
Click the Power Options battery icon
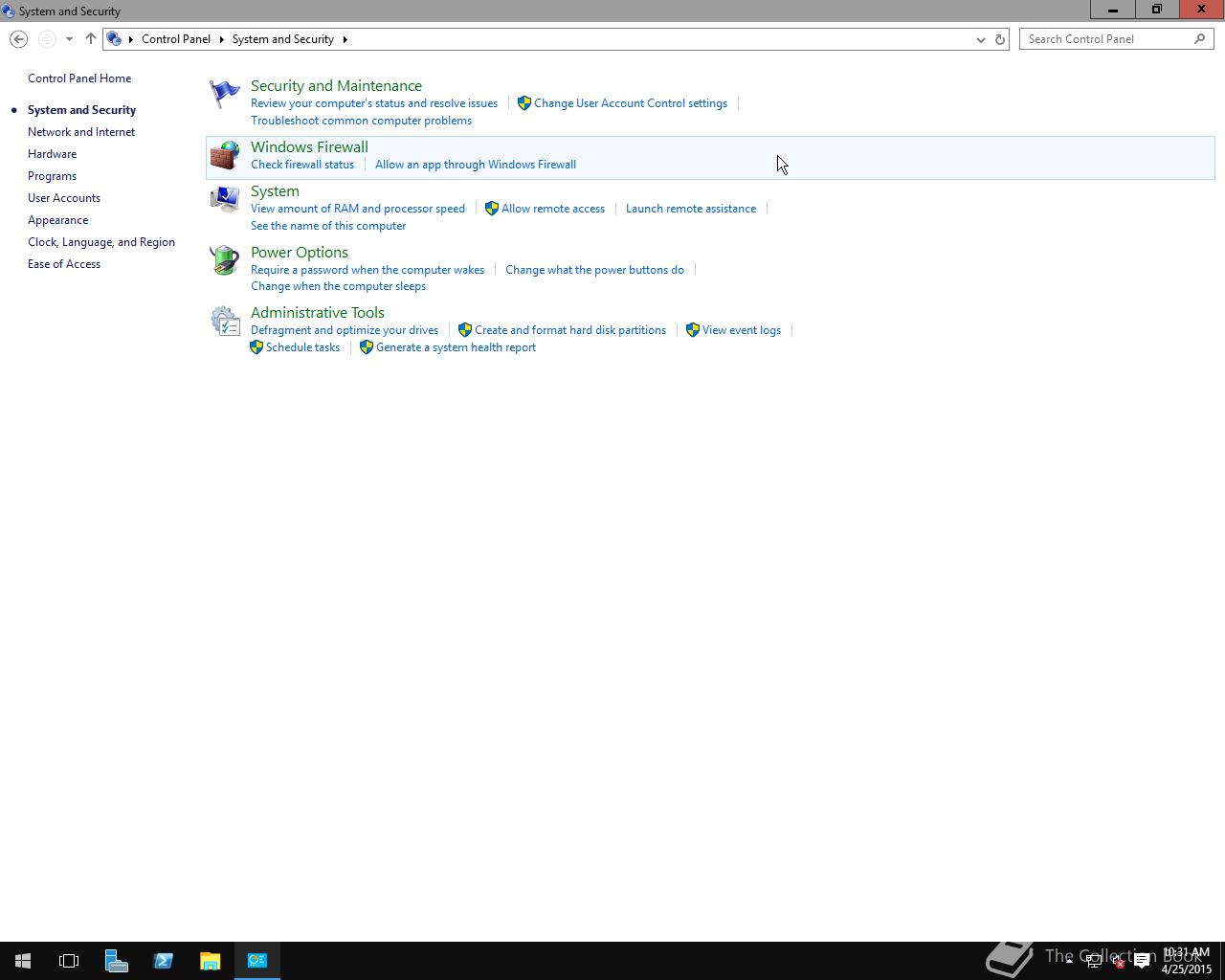[224, 260]
